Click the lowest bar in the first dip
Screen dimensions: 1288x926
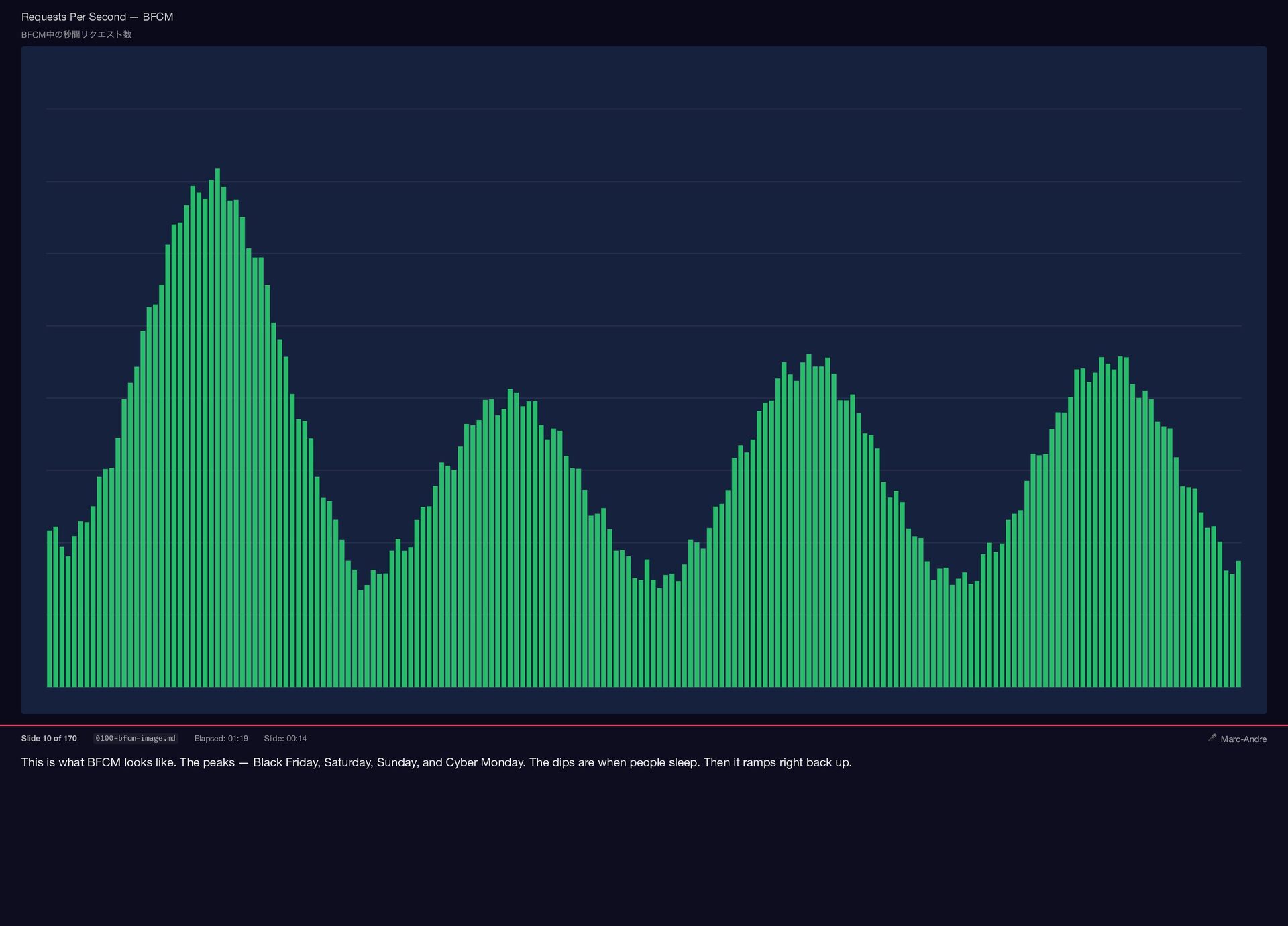coord(361,637)
